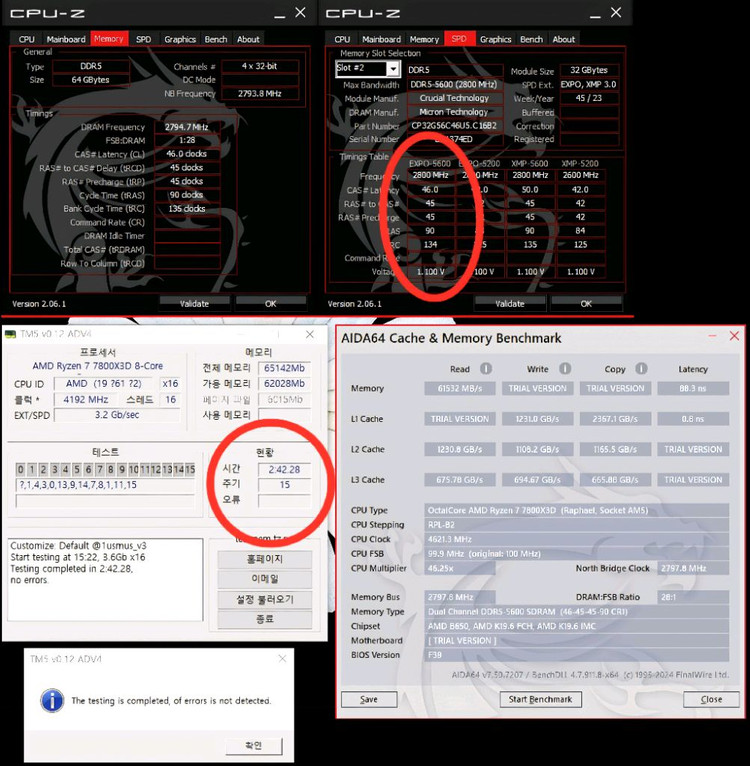Close the TM5 completion dialog
750x766 pixels.
(282, 659)
